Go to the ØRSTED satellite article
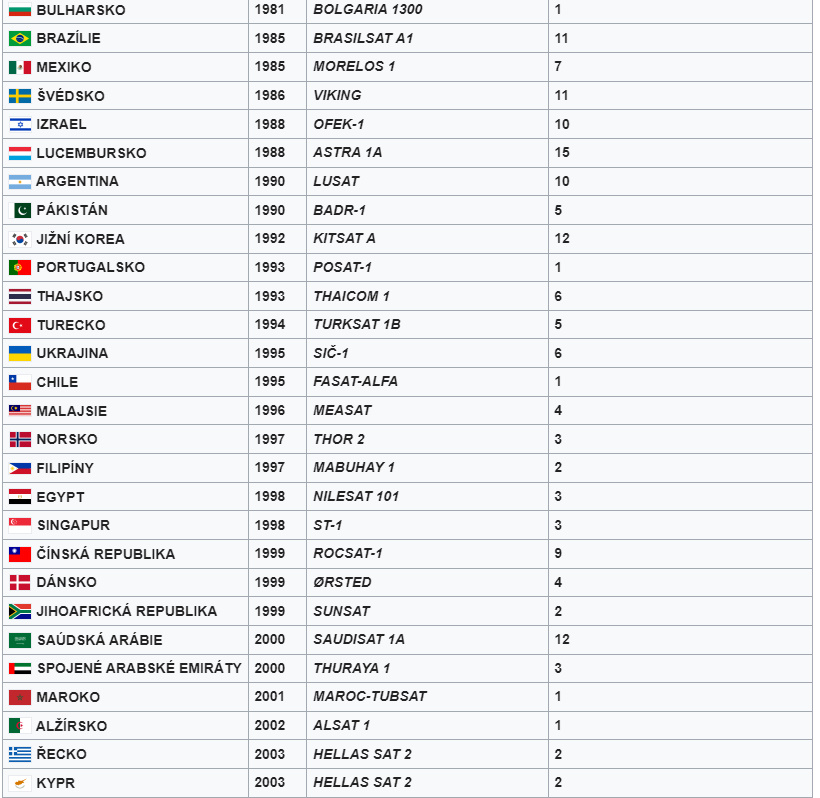The width and height of the screenshot is (820, 798). click(x=342, y=582)
